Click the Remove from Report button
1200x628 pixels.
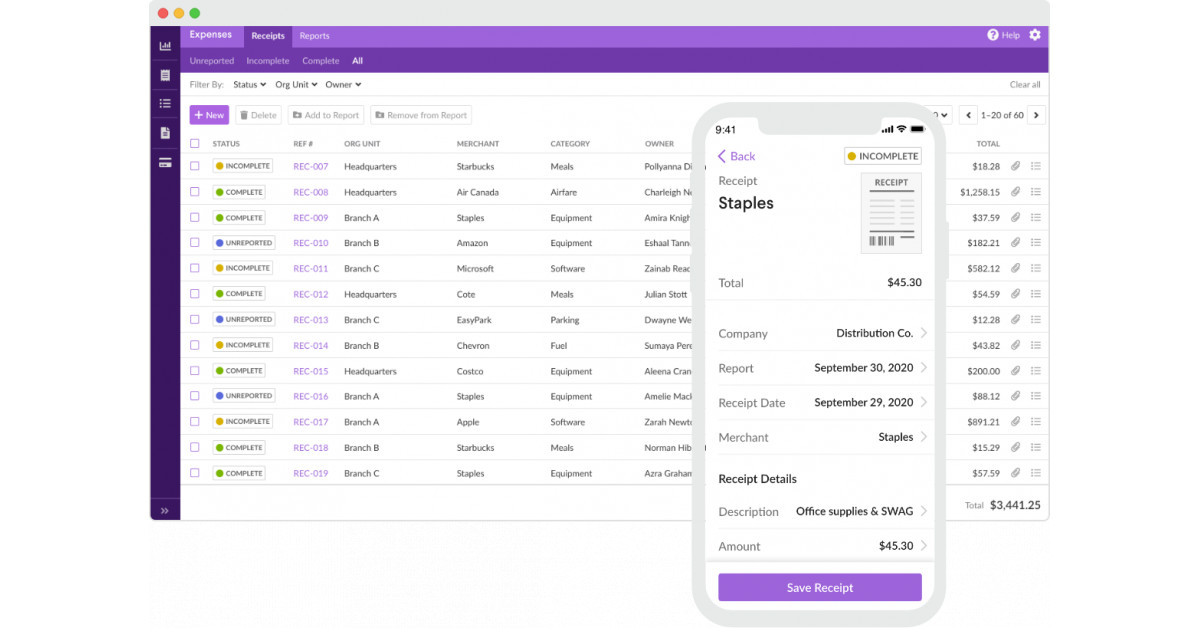click(x=421, y=115)
